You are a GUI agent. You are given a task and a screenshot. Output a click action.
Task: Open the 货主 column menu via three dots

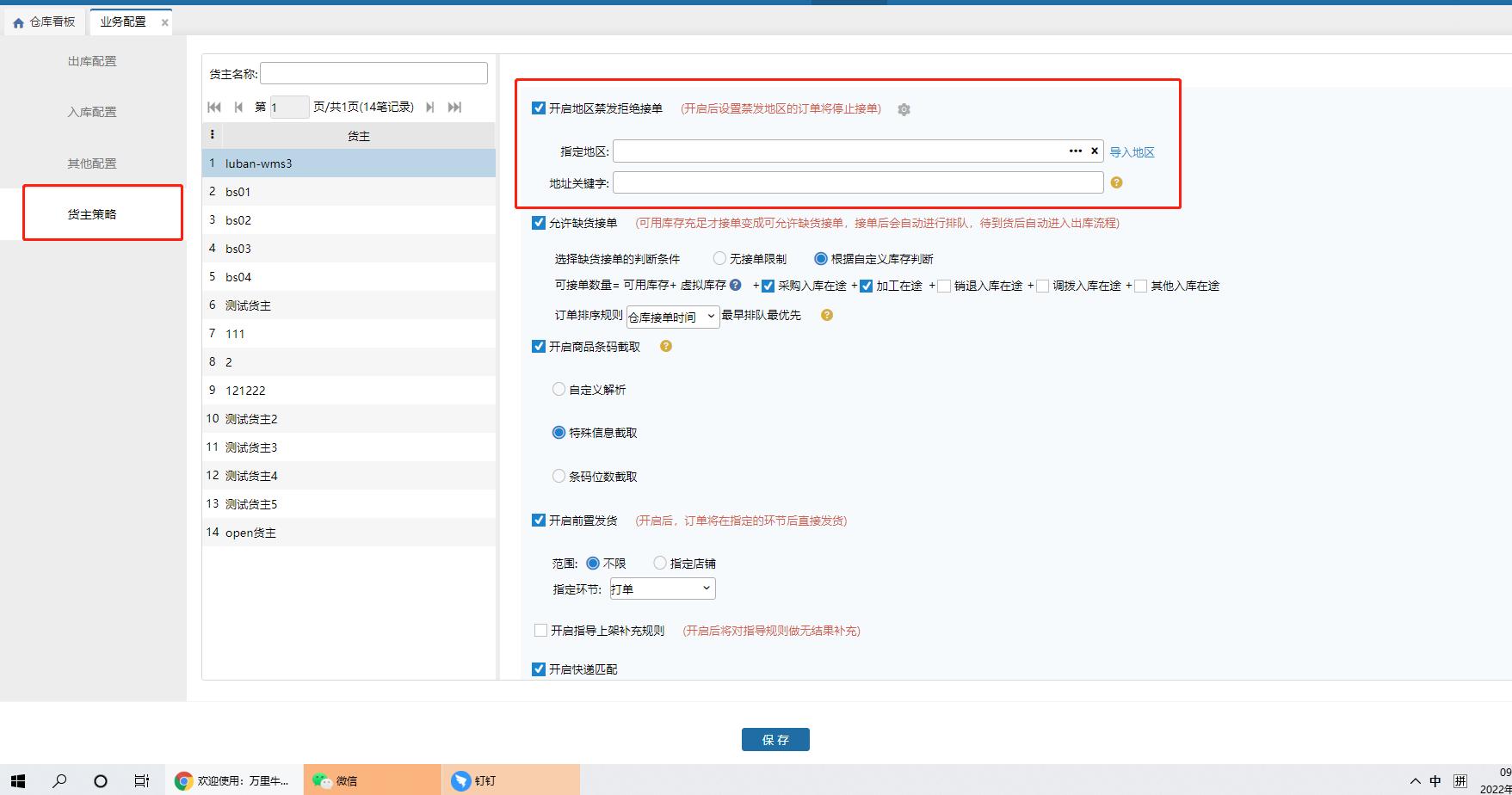pos(212,134)
